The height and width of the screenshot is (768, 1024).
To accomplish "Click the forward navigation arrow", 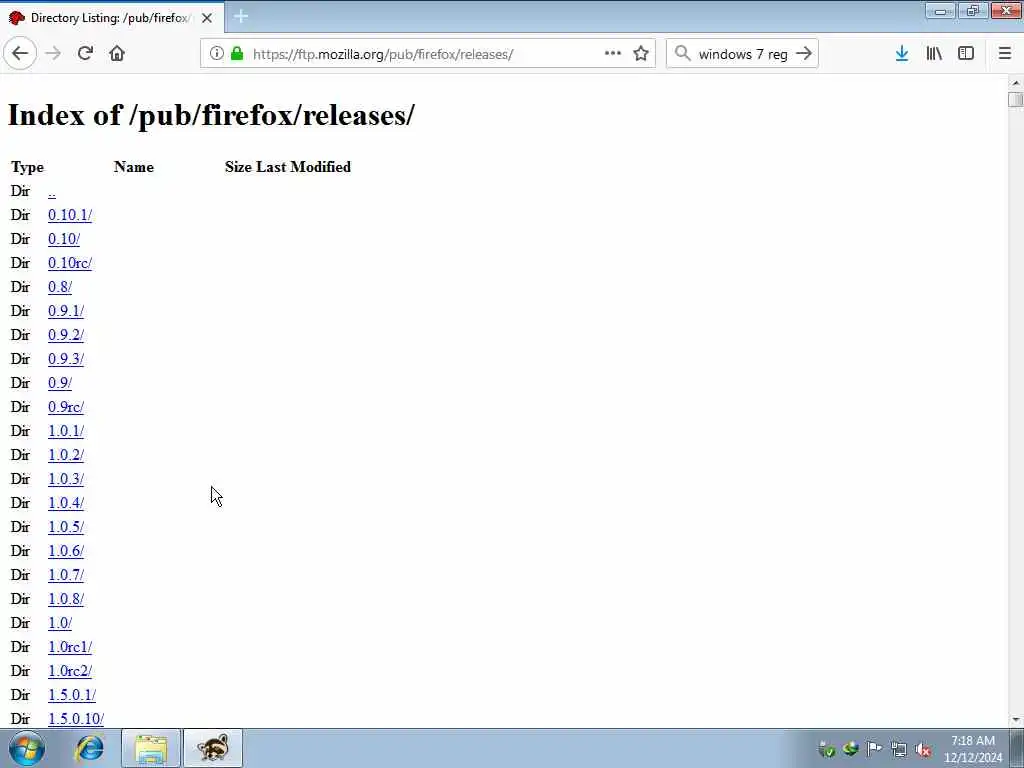I will tap(54, 54).
